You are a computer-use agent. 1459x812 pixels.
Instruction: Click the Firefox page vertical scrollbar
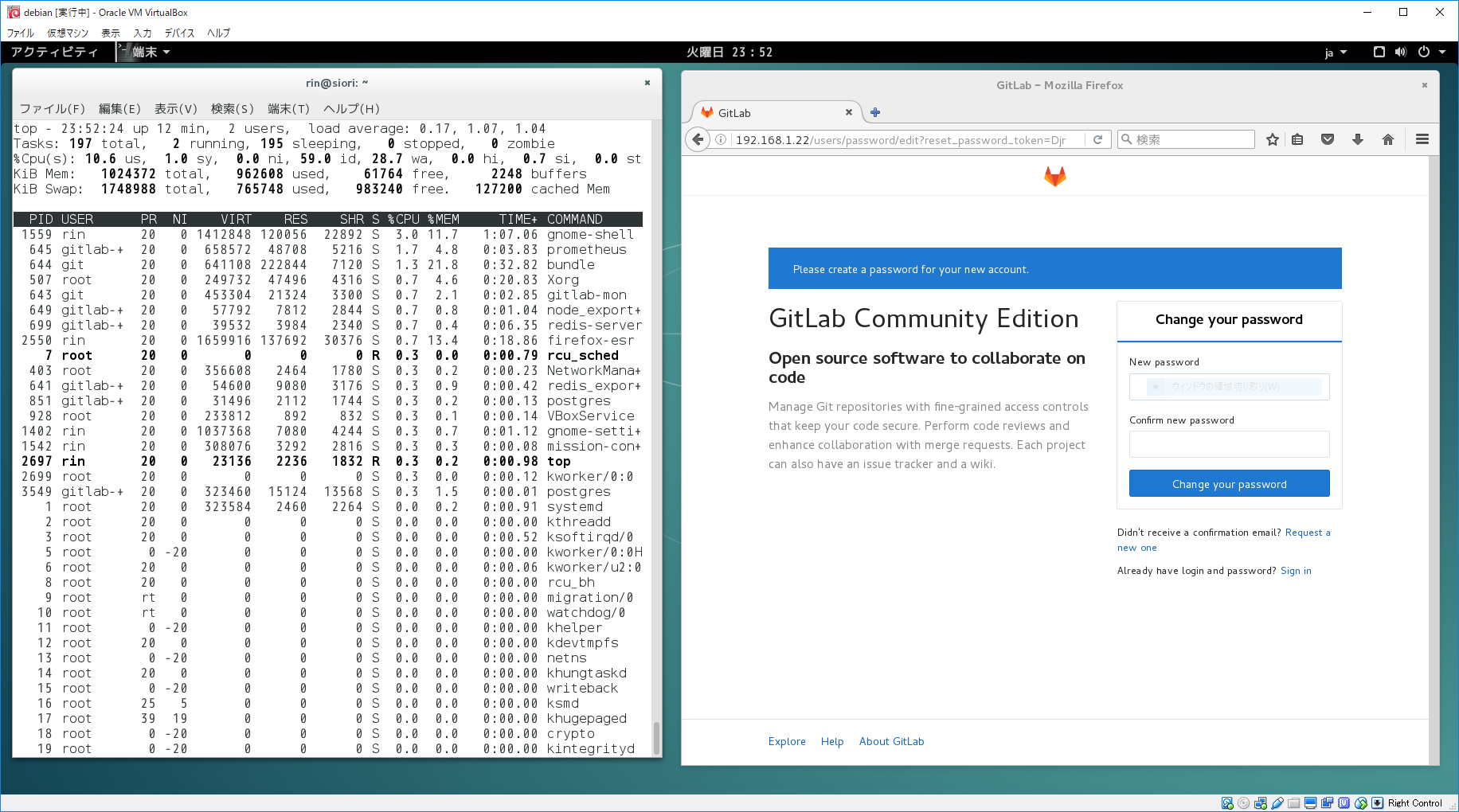coord(1434,460)
